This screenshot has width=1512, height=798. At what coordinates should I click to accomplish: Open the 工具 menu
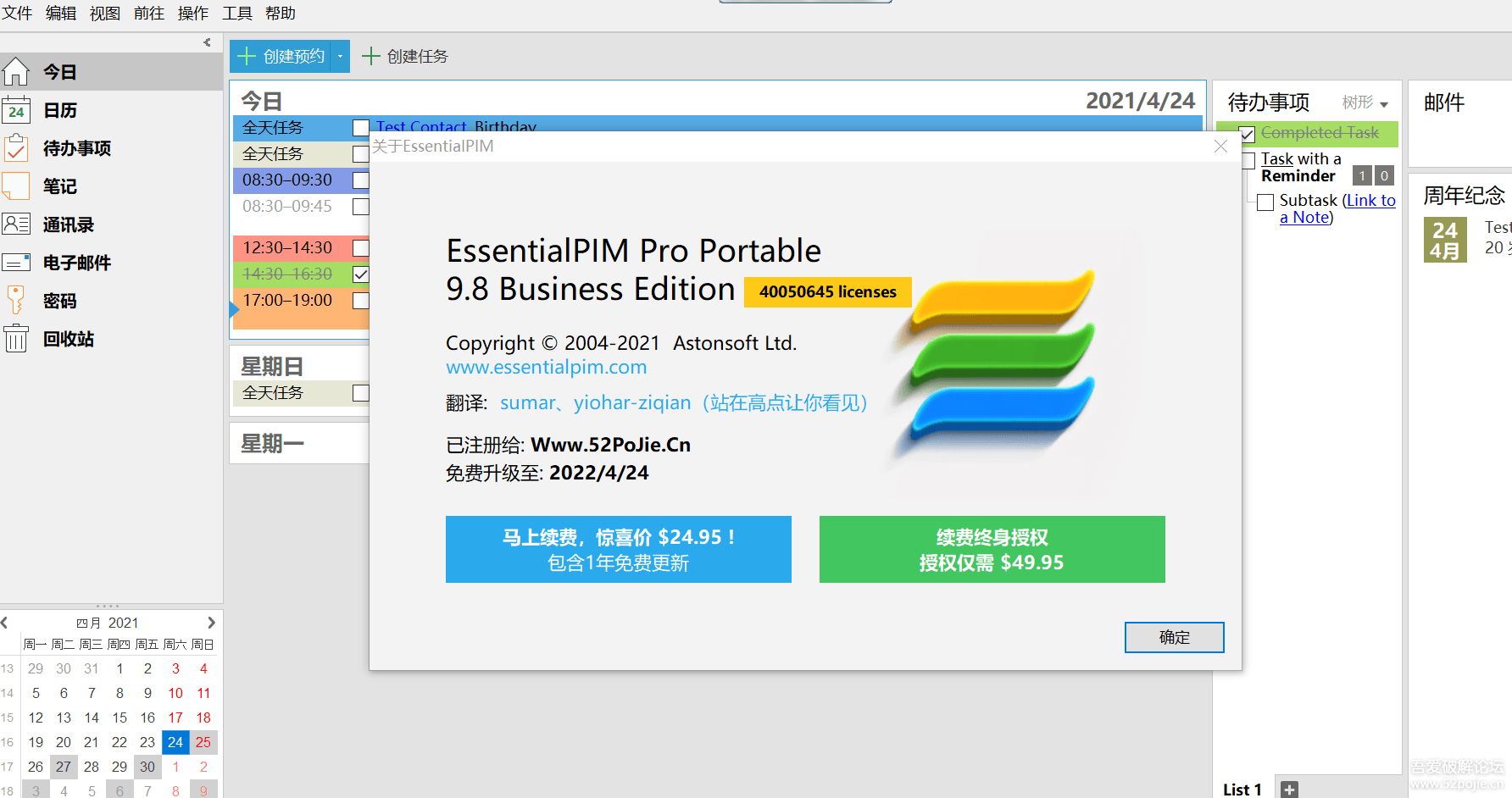237,14
